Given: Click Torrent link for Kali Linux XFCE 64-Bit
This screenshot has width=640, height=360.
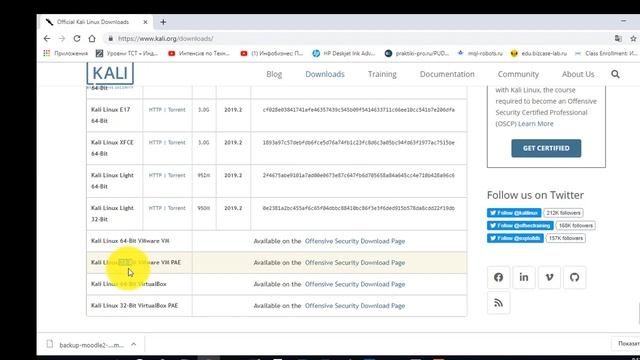Looking at the screenshot, I should [x=177, y=142].
